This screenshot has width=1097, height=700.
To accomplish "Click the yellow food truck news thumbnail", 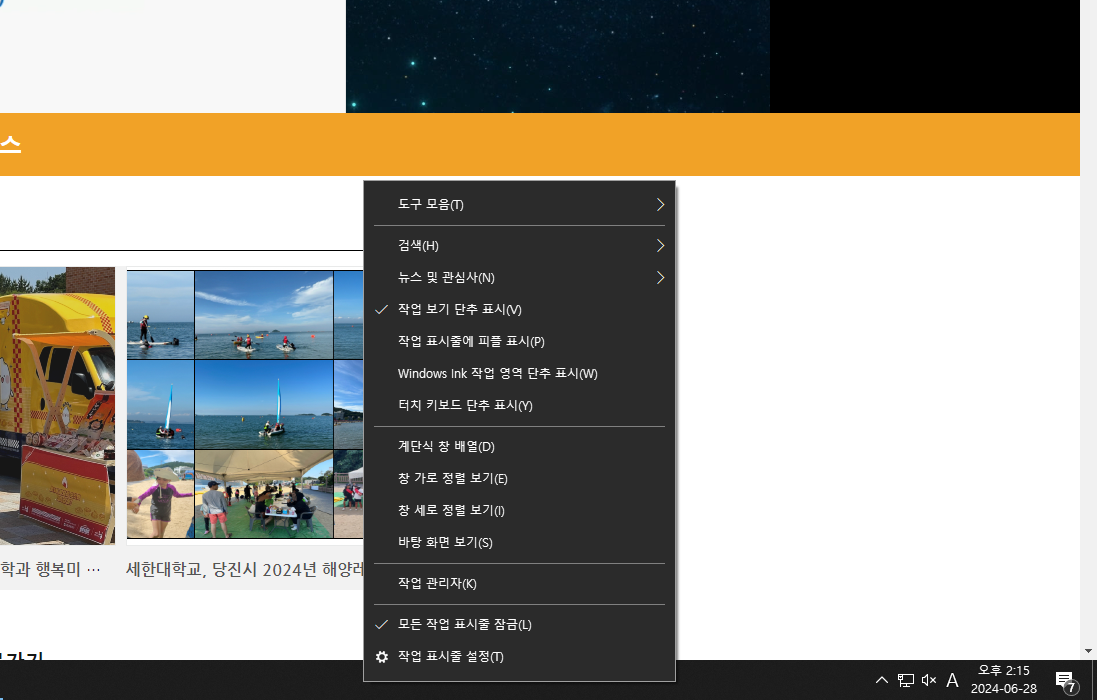I will point(56,405).
